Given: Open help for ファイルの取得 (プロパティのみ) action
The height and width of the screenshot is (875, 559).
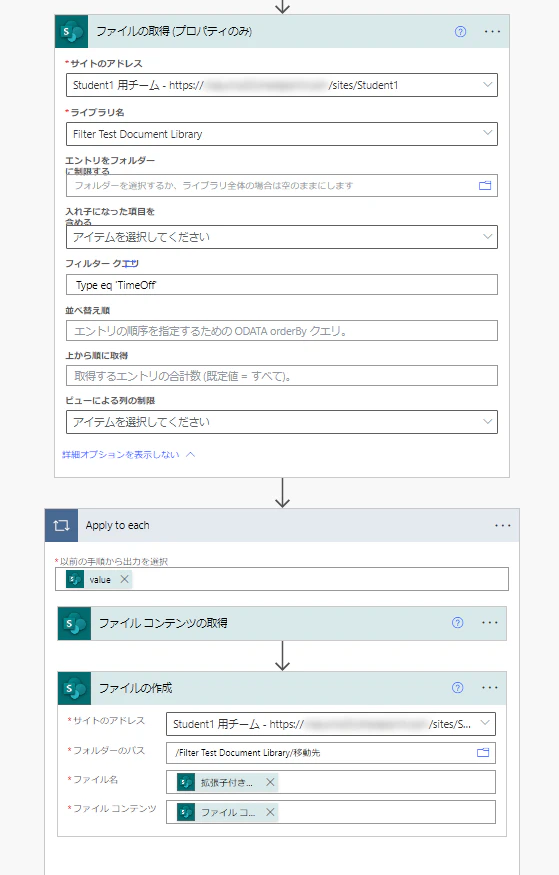Looking at the screenshot, I should click(460, 32).
